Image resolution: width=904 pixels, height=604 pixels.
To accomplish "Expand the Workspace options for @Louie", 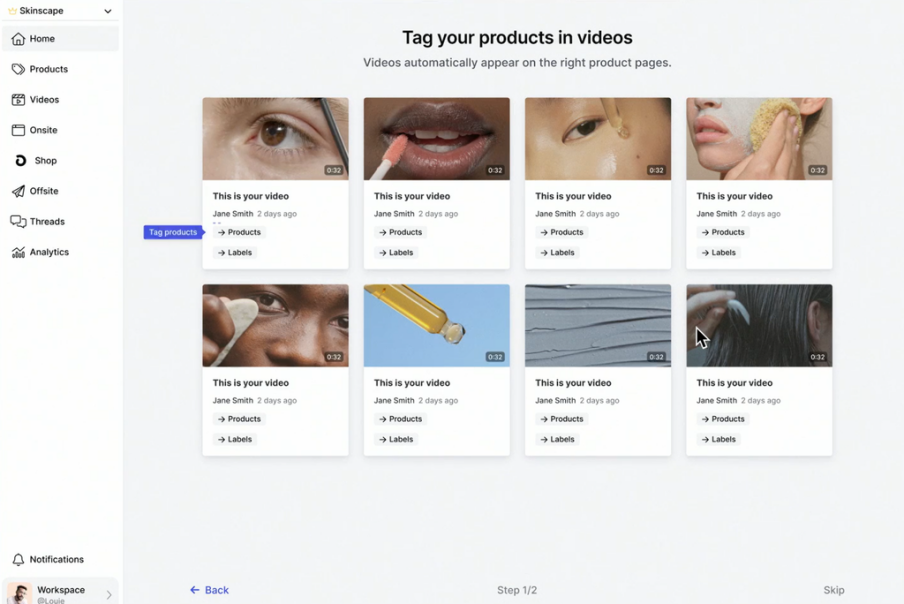I will tap(110, 592).
